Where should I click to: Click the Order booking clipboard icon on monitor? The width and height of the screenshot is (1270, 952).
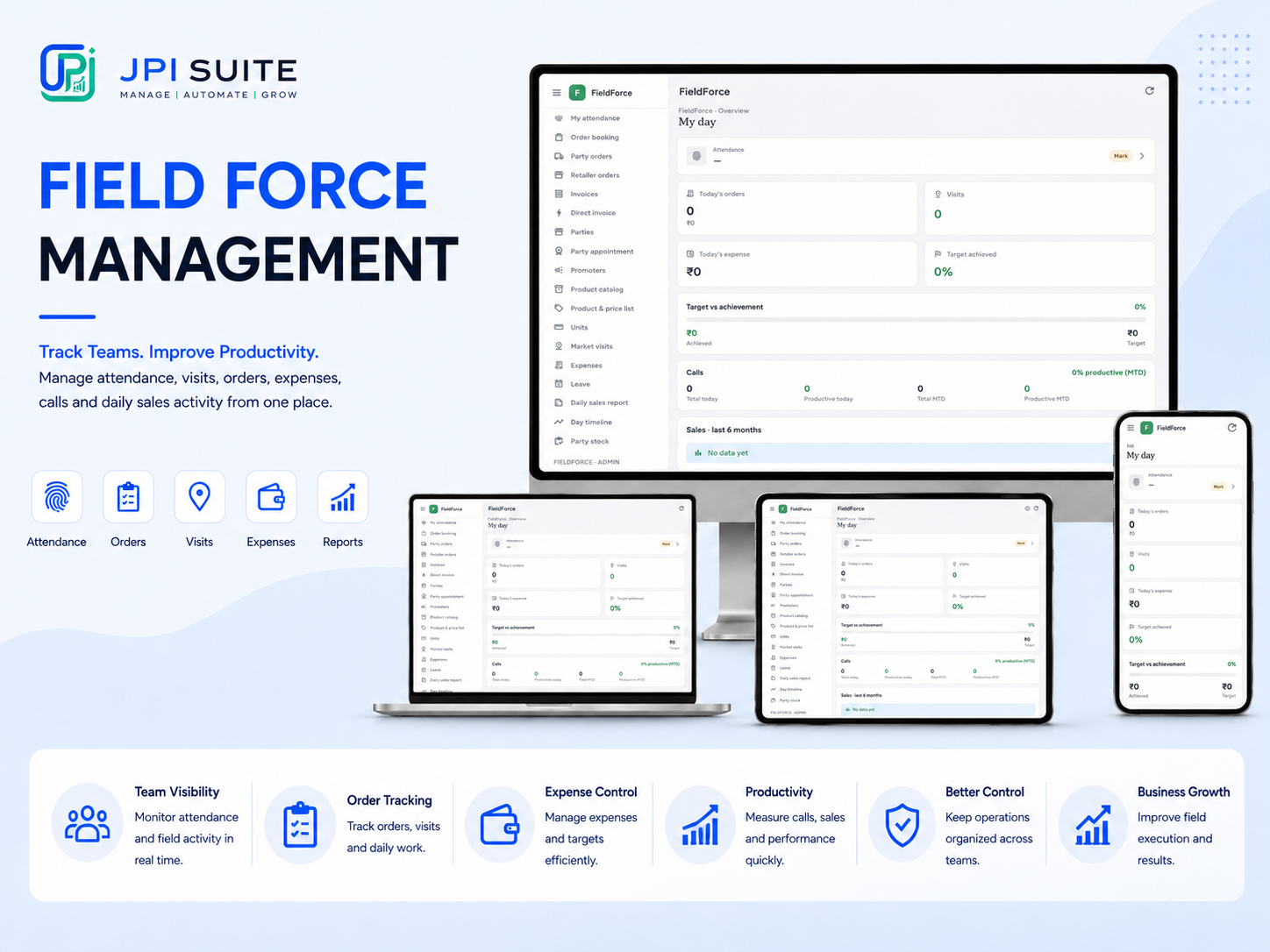[559, 137]
